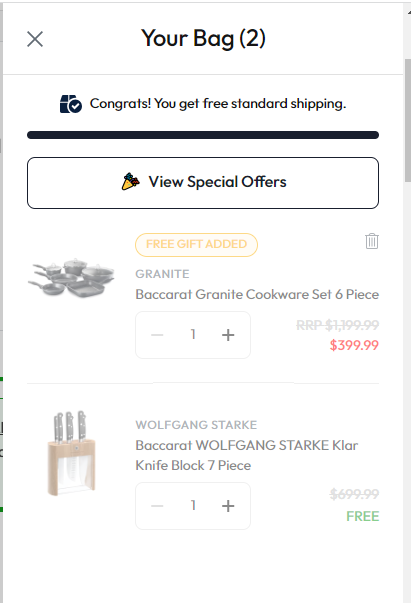
Task: Decrease Granite Cookware Set quantity
Action: point(157,335)
